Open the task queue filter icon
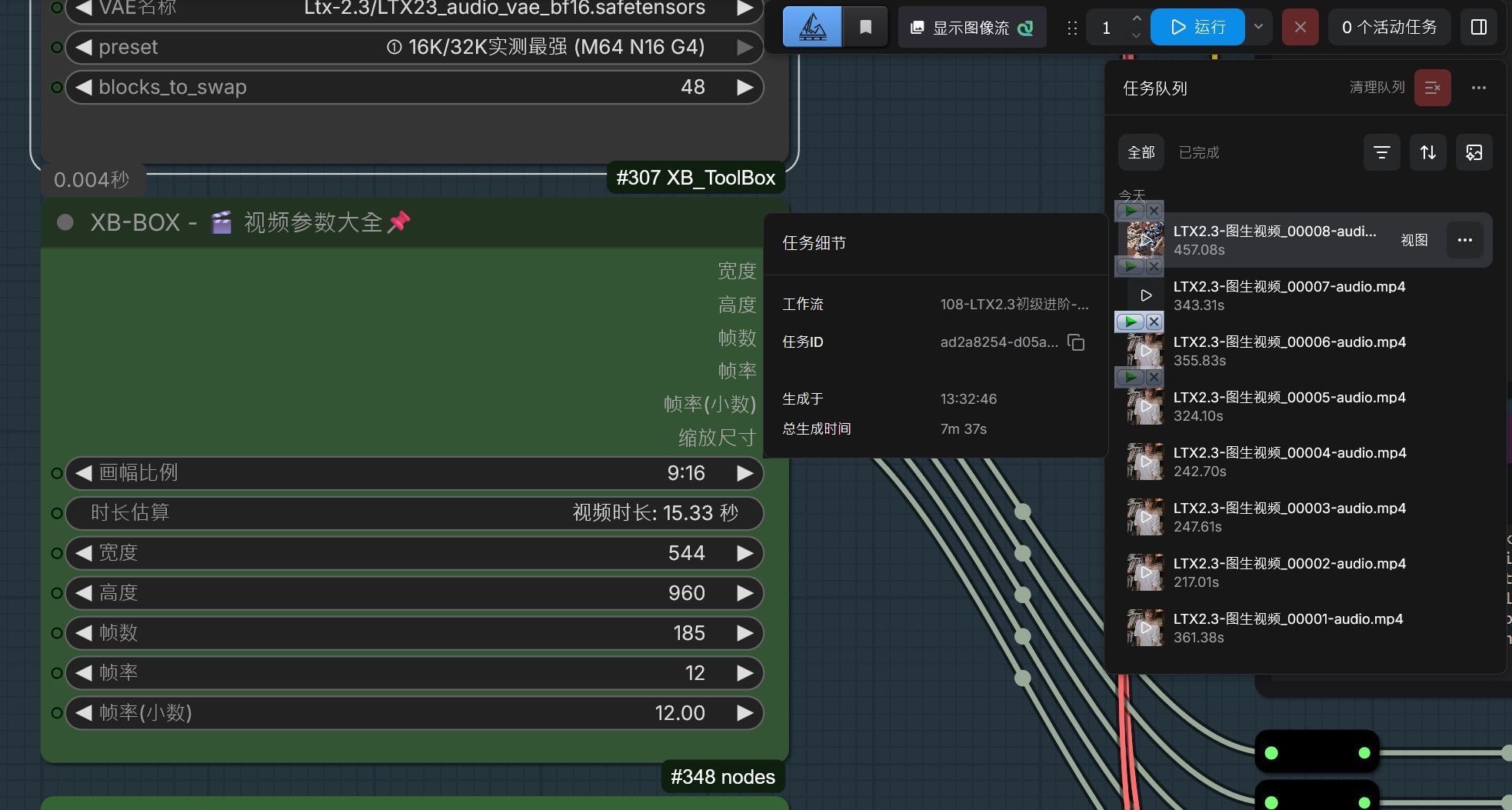The width and height of the screenshot is (1512, 810). tap(1381, 152)
